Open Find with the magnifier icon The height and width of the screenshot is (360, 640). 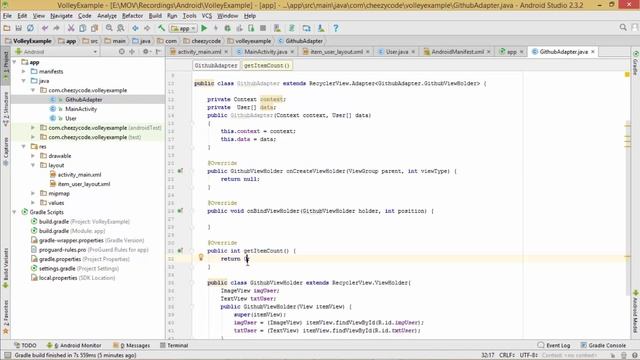tap(109, 28)
